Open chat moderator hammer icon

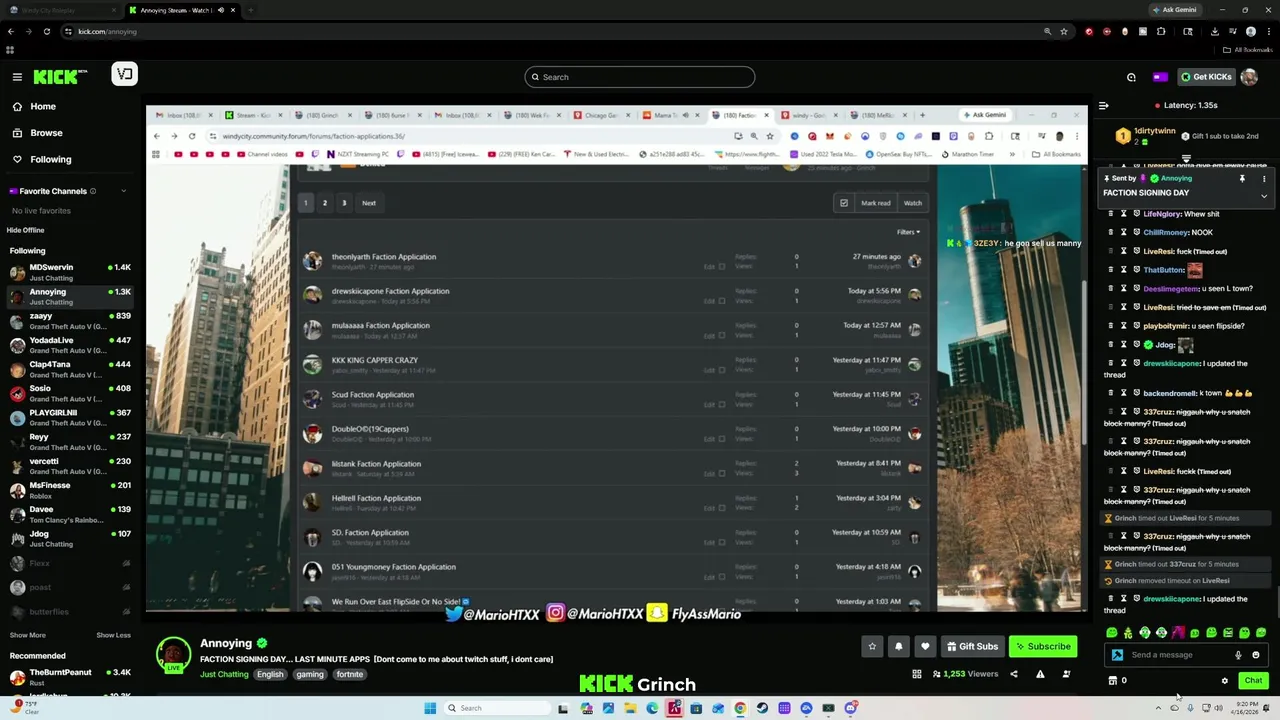pyautogui.click(x=1117, y=655)
